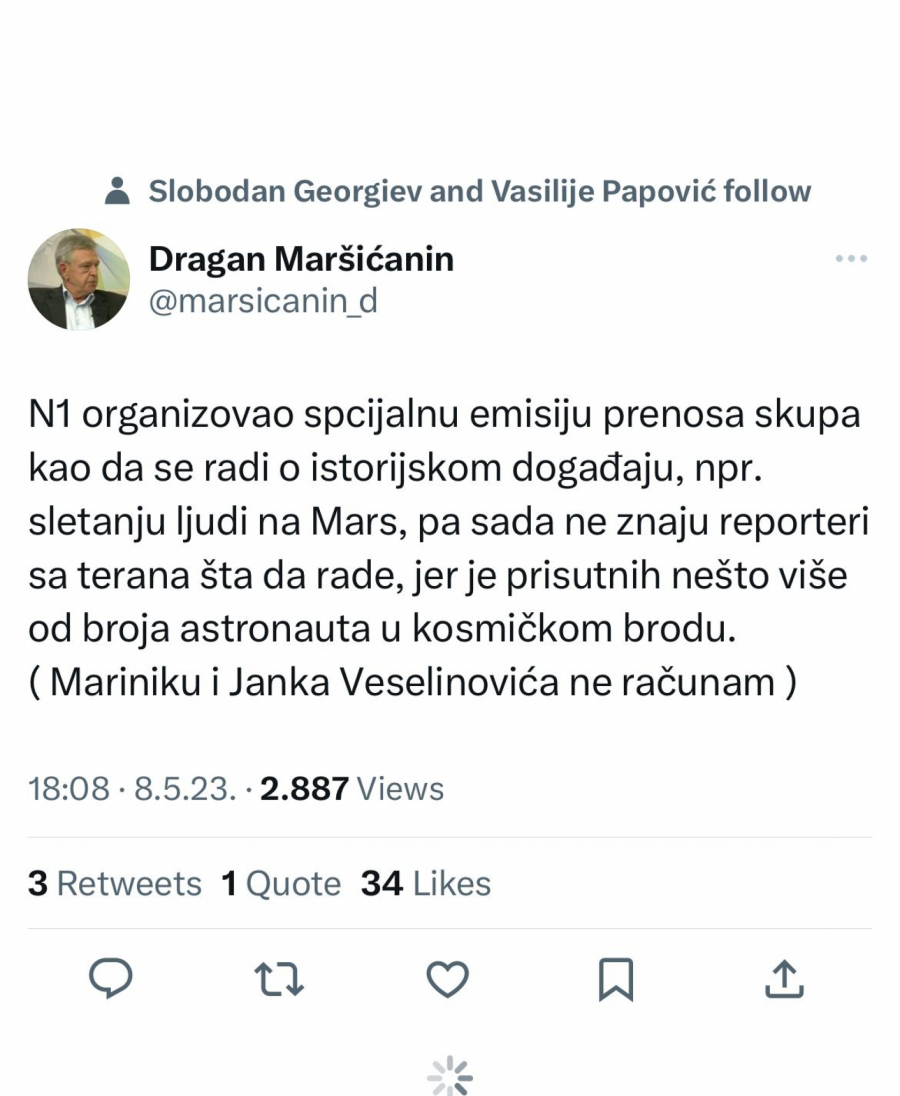Click the 2.887 Views counter
Screen dimensions: 900x1096
point(352,789)
